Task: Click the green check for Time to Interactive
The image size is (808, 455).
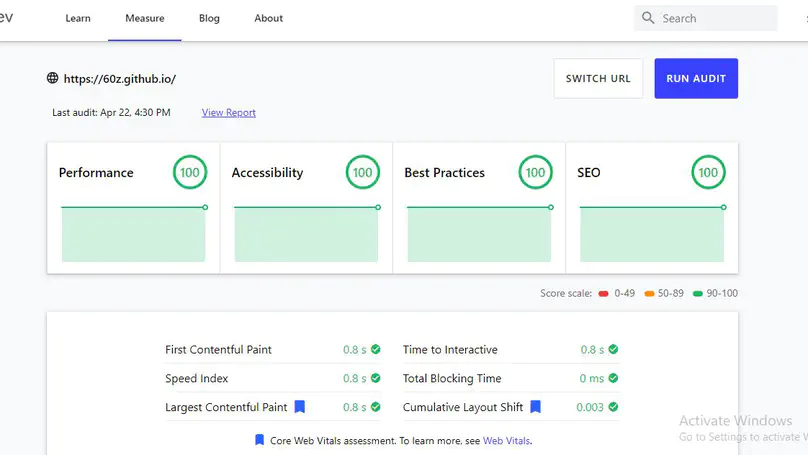Action: pos(613,349)
